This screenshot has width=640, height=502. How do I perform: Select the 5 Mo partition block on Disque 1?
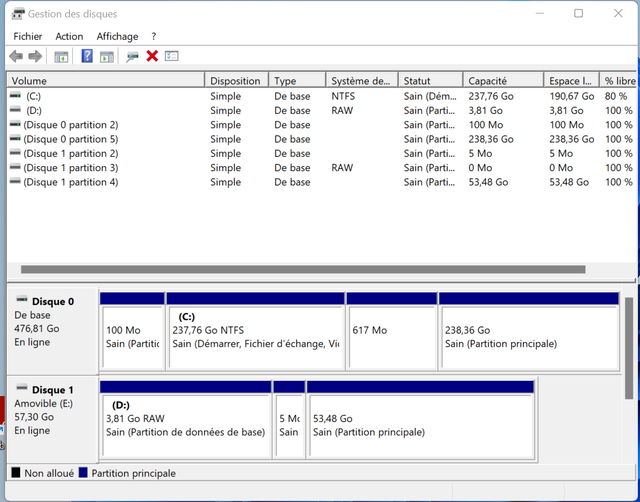[289, 420]
